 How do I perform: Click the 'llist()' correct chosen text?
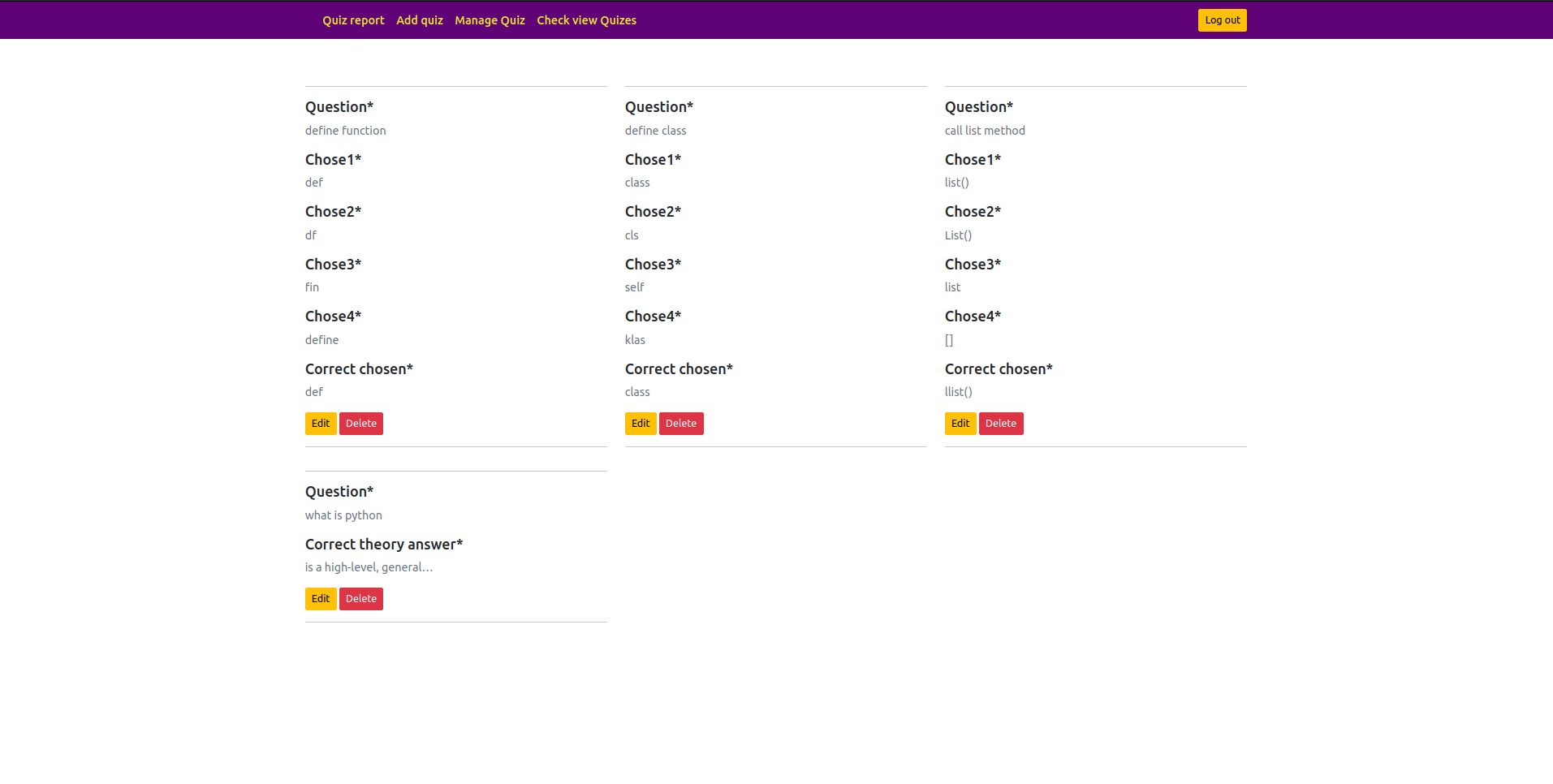[958, 391]
